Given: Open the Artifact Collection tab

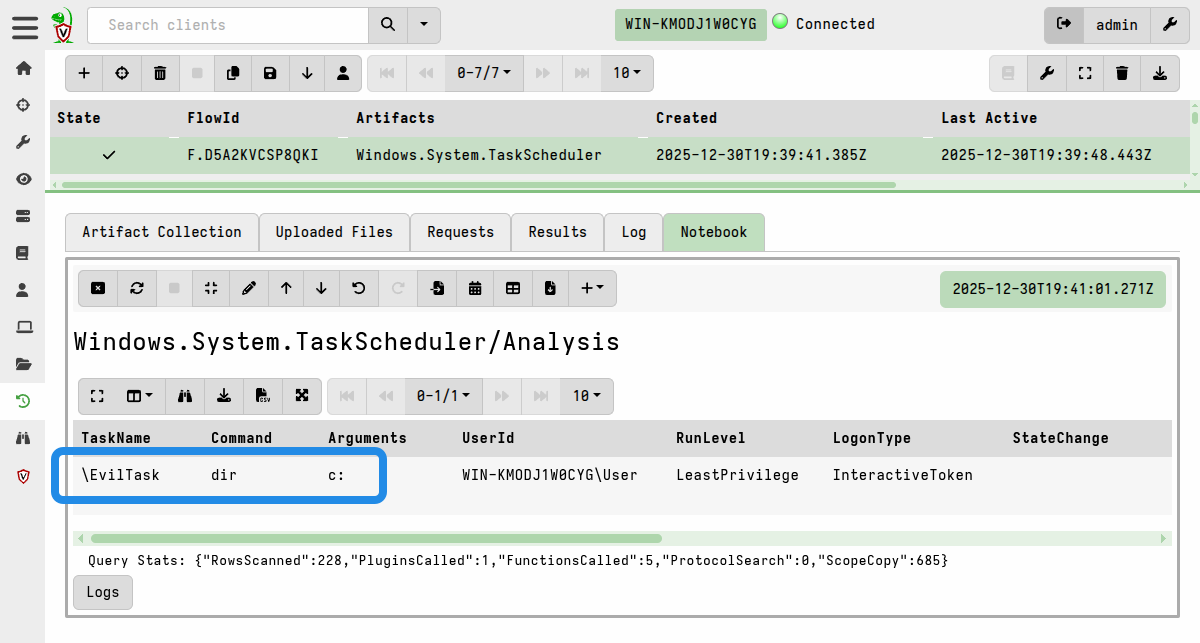Looking at the screenshot, I should point(161,232).
